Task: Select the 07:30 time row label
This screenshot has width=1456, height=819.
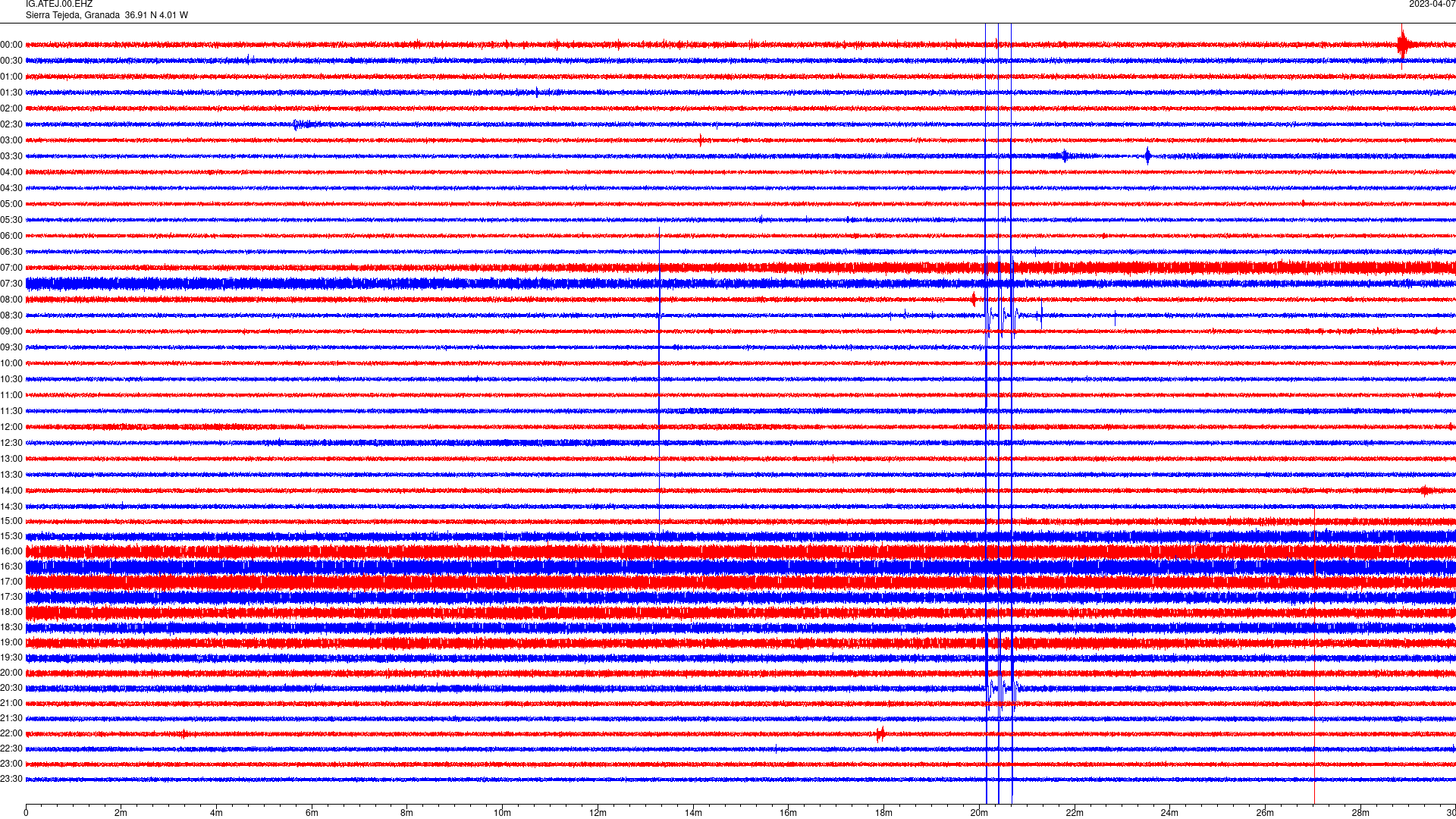Action: click(x=11, y=284)
